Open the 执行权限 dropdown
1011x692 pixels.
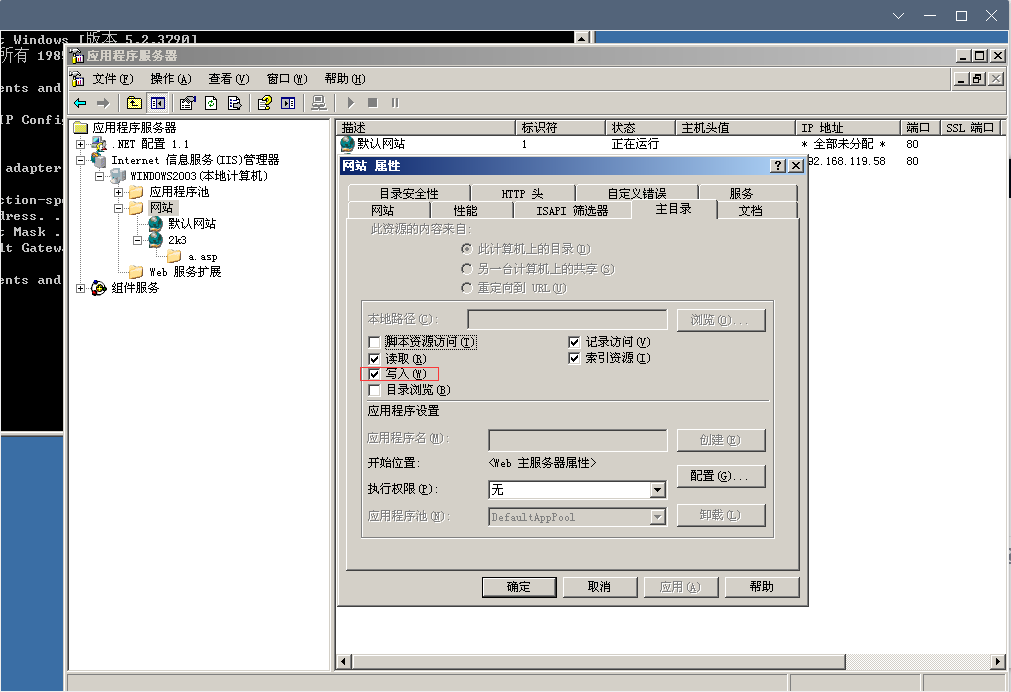pyautogui.click(x=659, y=490)
